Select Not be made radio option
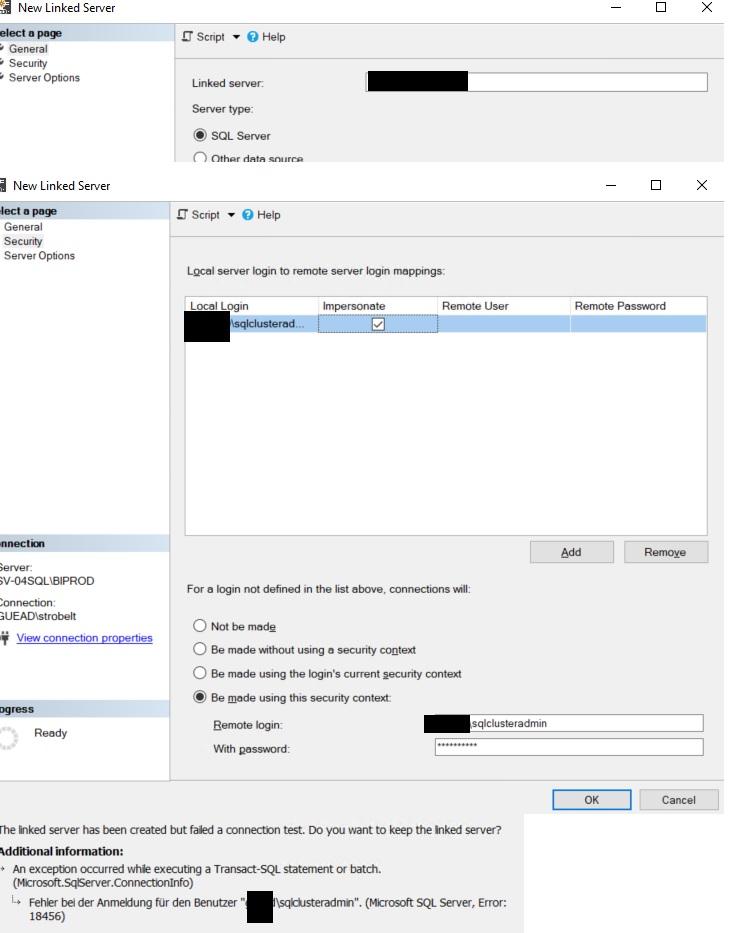The width and height of the screenshot is (734, 933). 200,626
